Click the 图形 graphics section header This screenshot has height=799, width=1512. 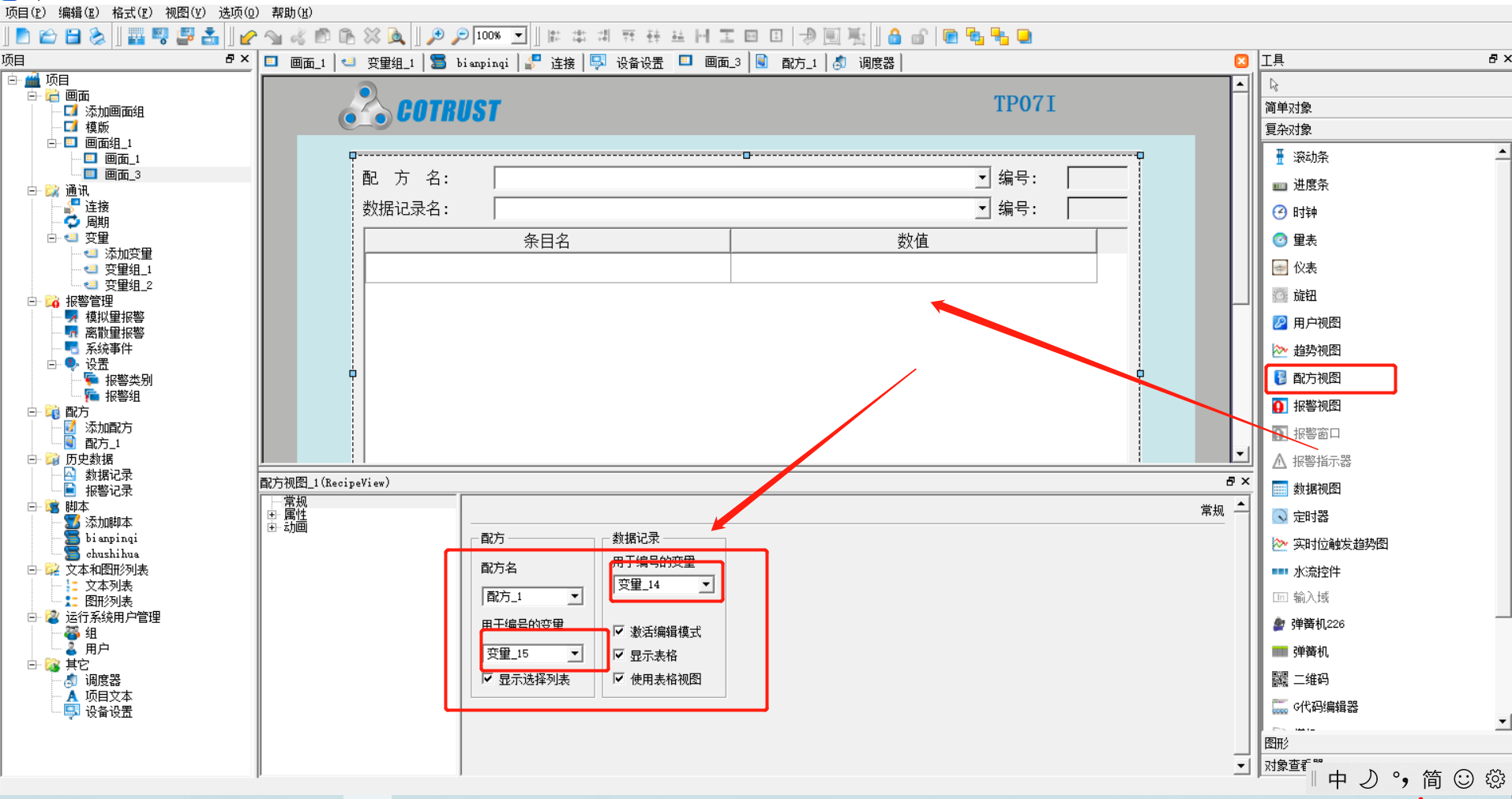1386,744
